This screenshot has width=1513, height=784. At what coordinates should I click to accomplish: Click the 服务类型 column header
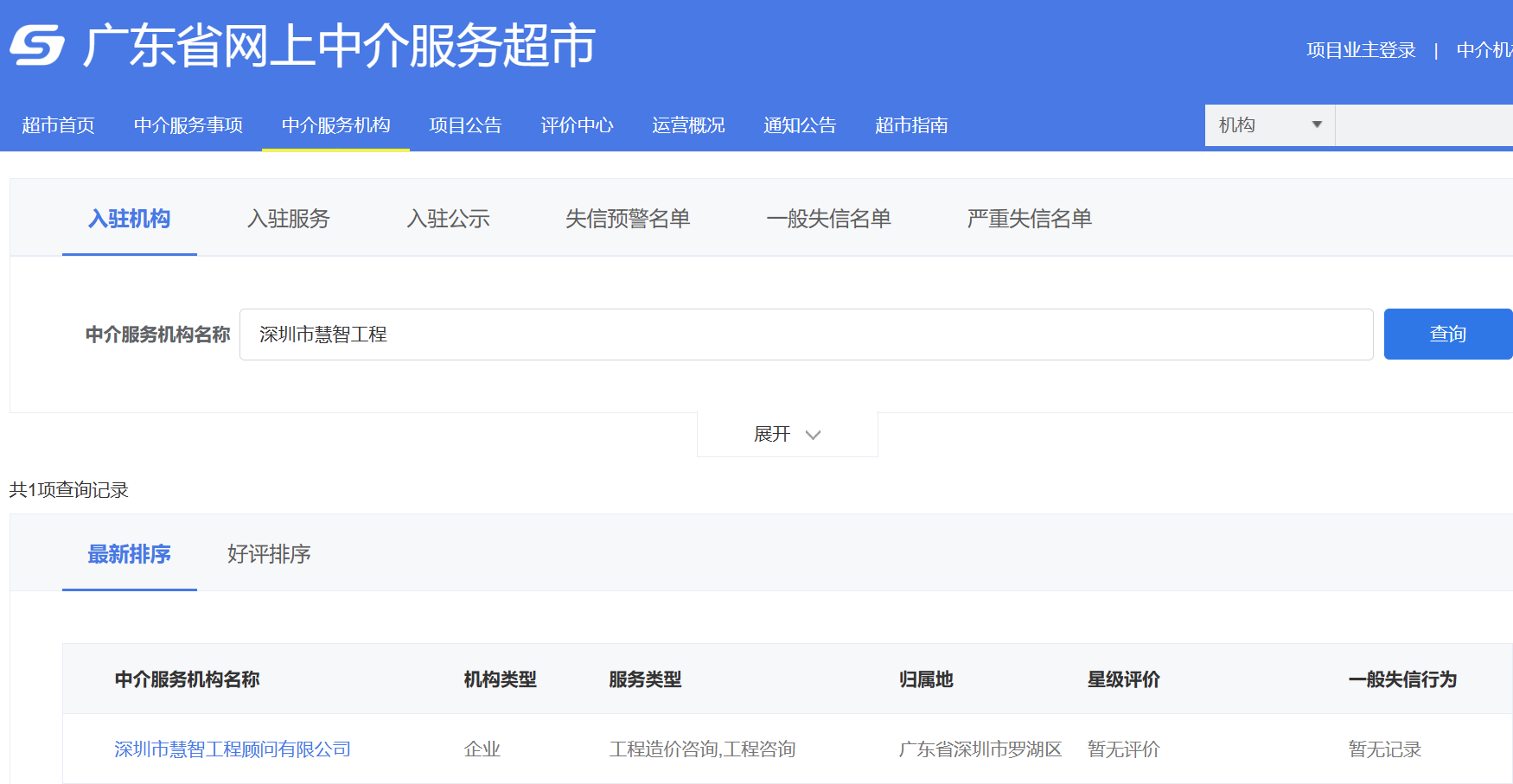(x=645, y=679)
